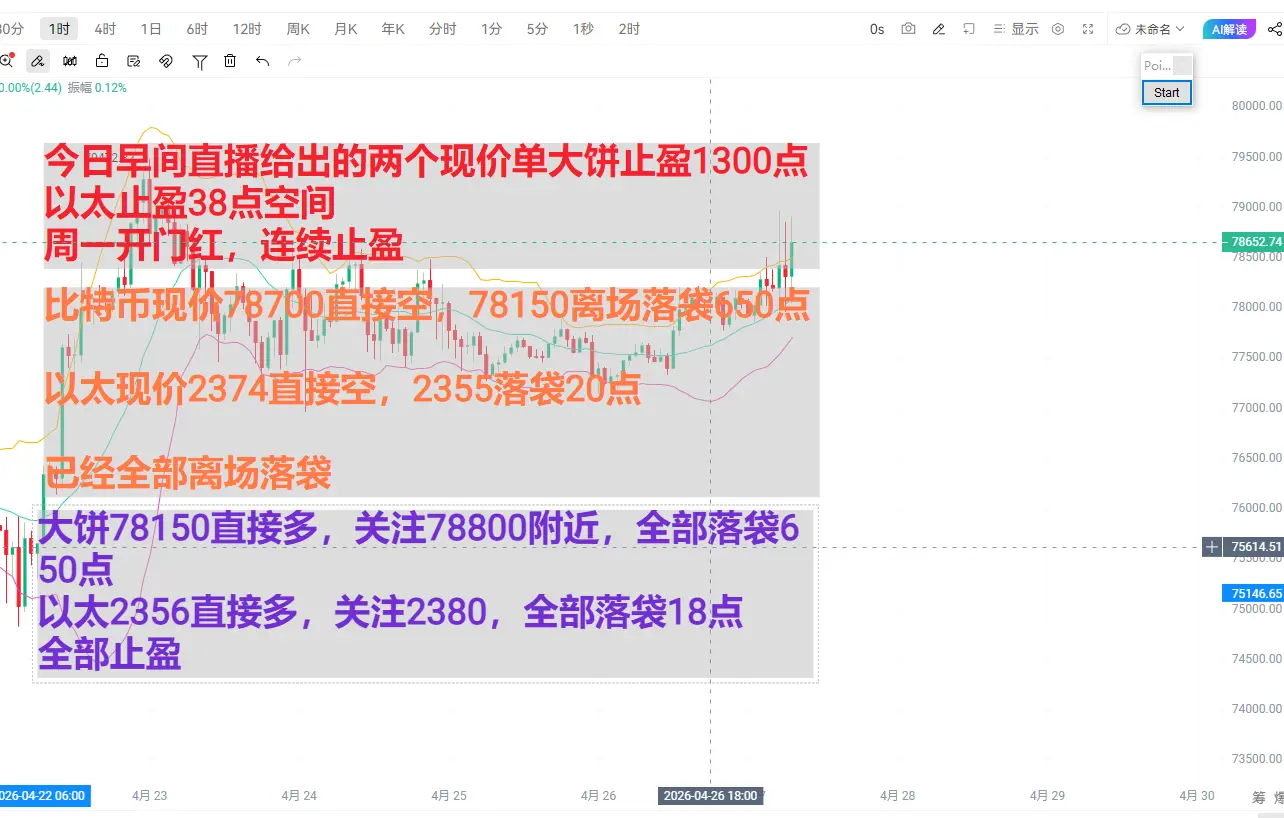Switch to the 1日 timeframe
The width and height of the screenshot is (1284, 818).
(x=151, y=29)
